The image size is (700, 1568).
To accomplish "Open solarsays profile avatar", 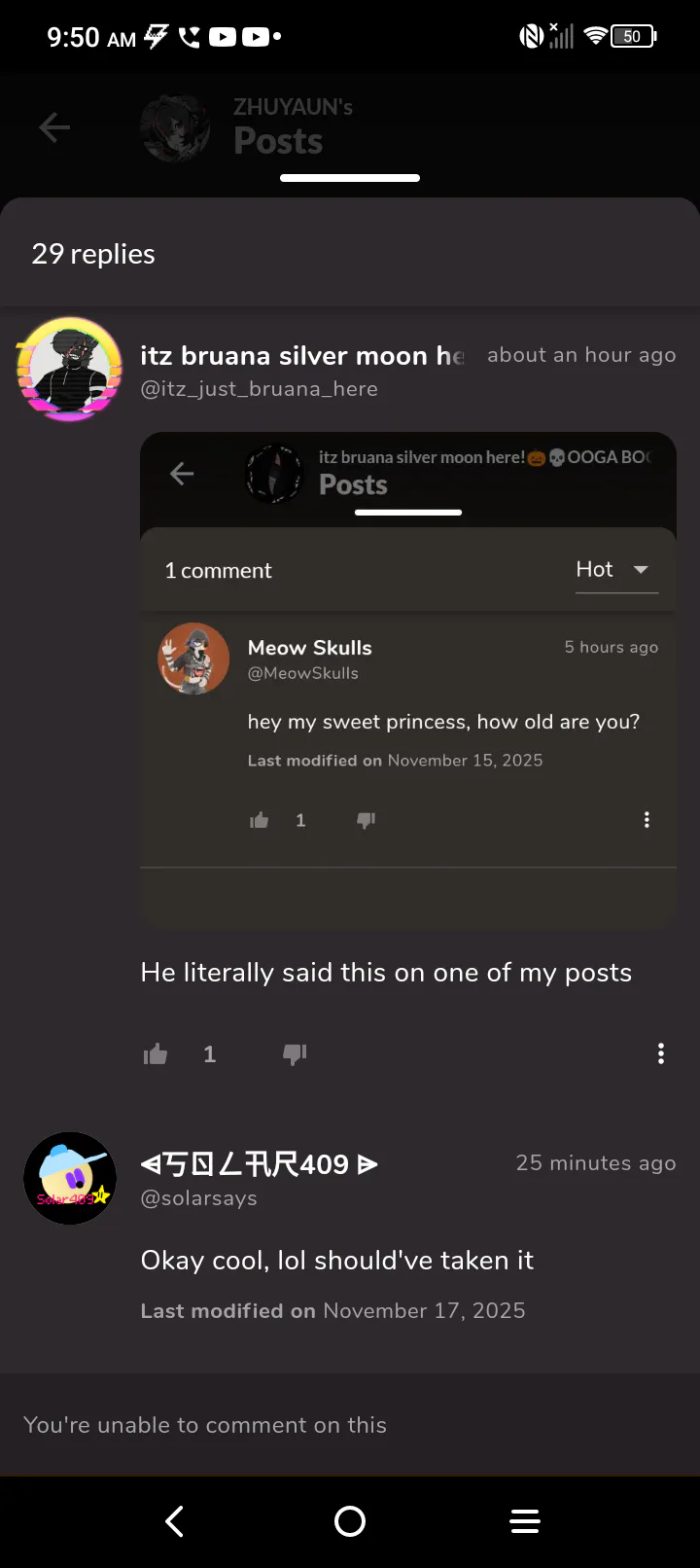I will tap(70, 1178).
